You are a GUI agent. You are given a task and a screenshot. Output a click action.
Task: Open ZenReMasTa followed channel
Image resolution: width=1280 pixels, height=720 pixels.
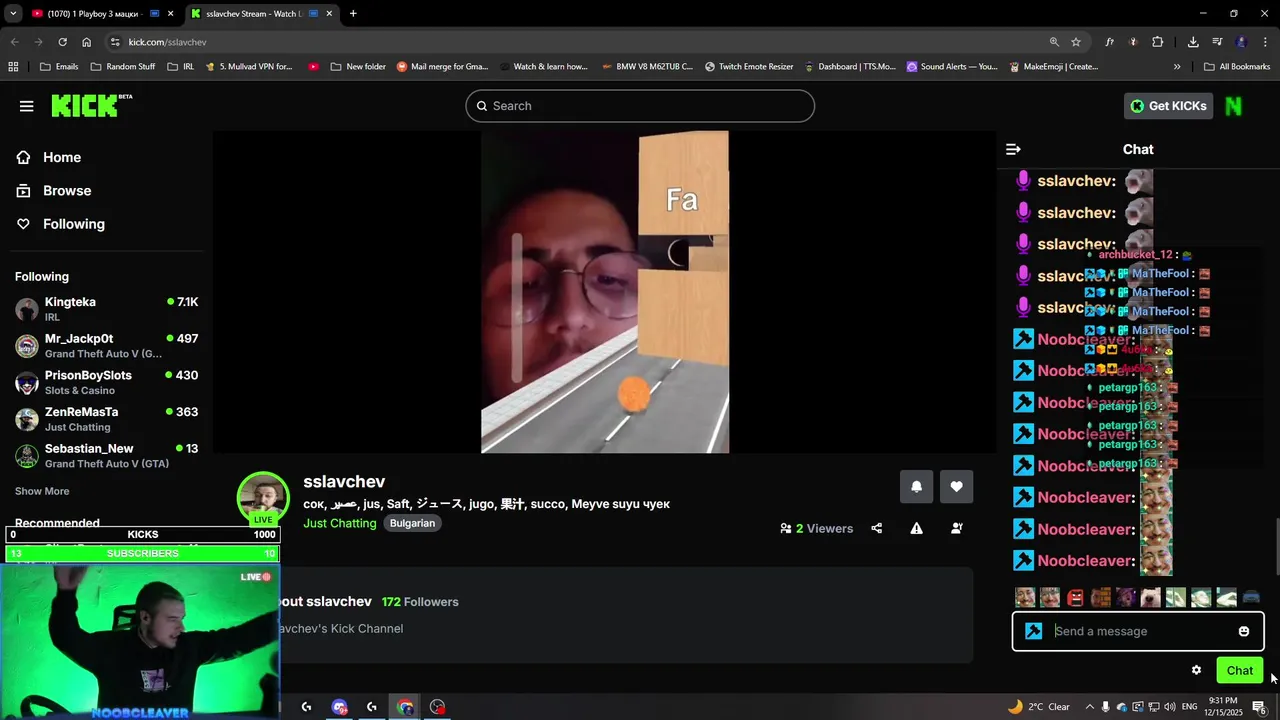[x=106, y=418]
